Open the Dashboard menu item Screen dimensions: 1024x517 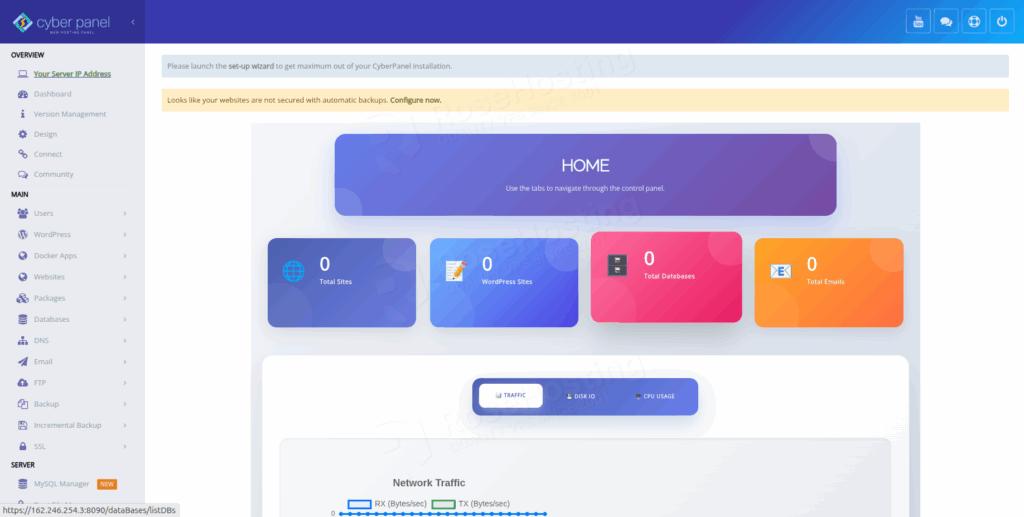(53, 94)
